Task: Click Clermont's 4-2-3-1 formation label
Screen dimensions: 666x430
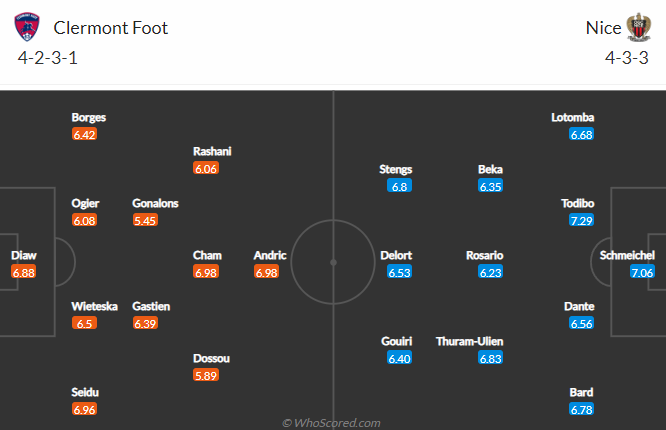Action: [48, 58]
